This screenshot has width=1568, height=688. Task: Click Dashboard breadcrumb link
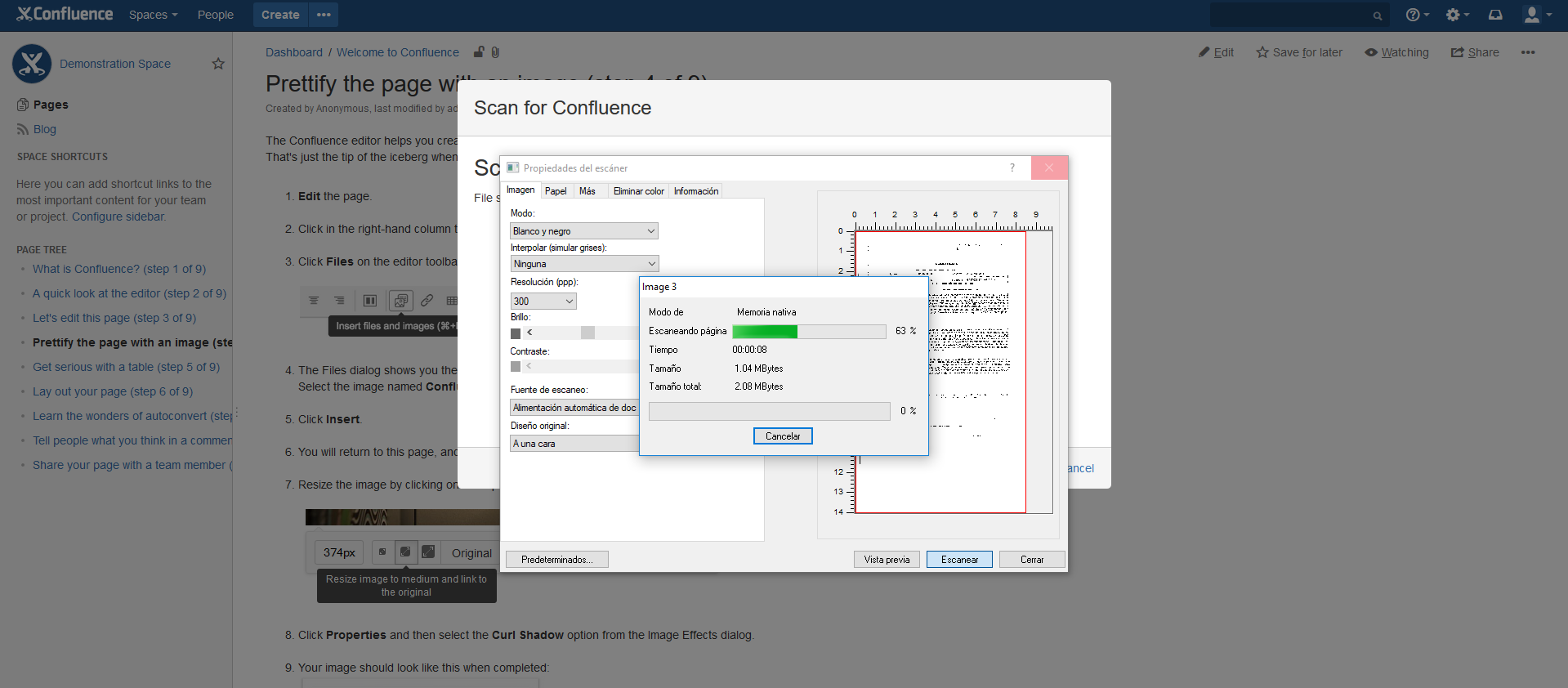coord(294,52)
